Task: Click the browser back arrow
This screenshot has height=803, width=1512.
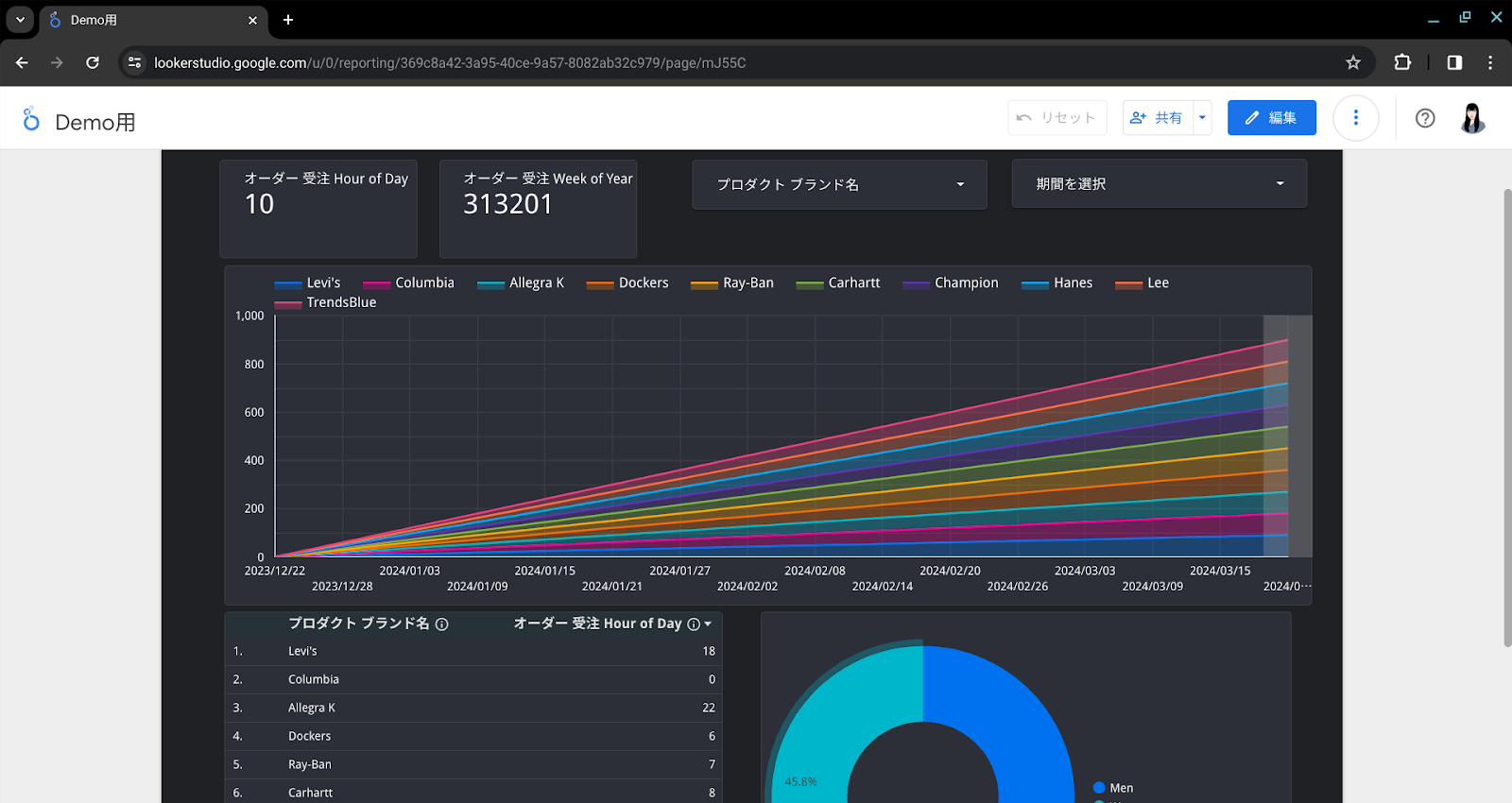Action: pyautogui.click(x=22, y=62)
